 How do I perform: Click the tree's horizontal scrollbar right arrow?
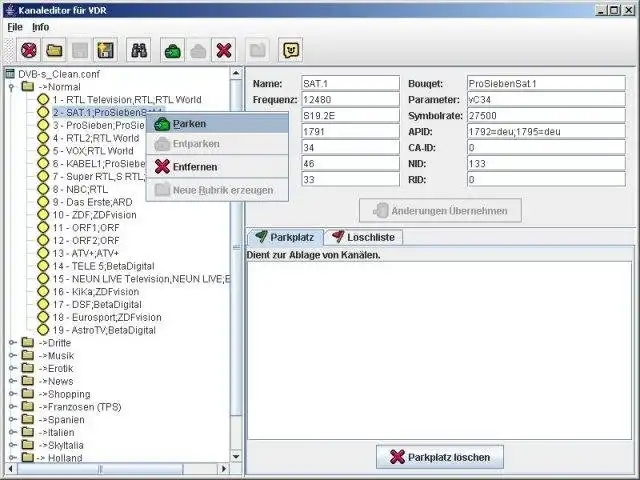223,469
